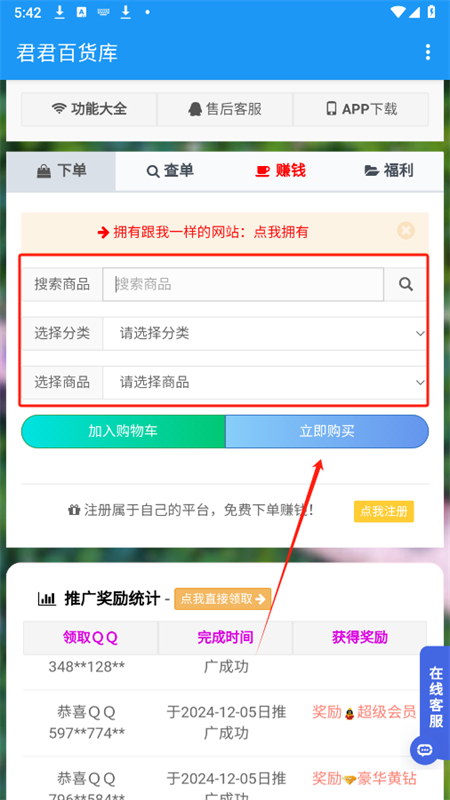Tap the yellow 点我注册 button

(384, 512)
